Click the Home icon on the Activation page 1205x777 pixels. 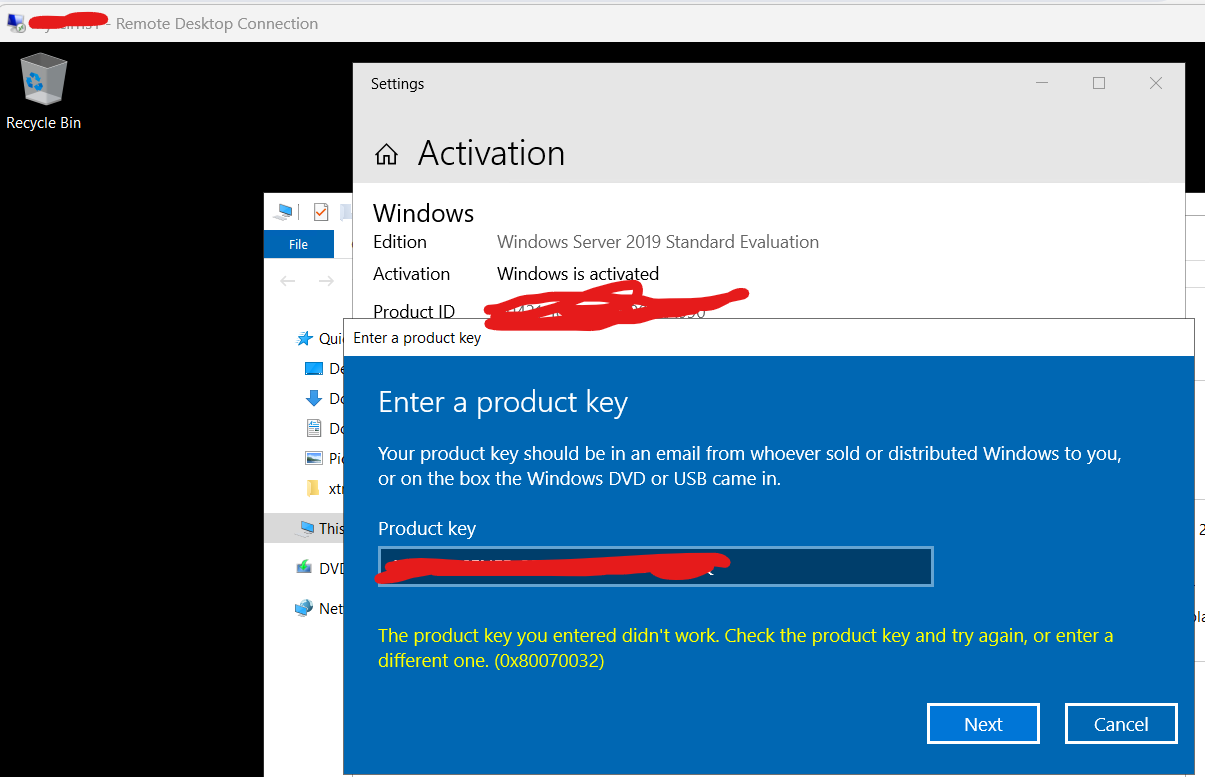(x=386, y=153)
